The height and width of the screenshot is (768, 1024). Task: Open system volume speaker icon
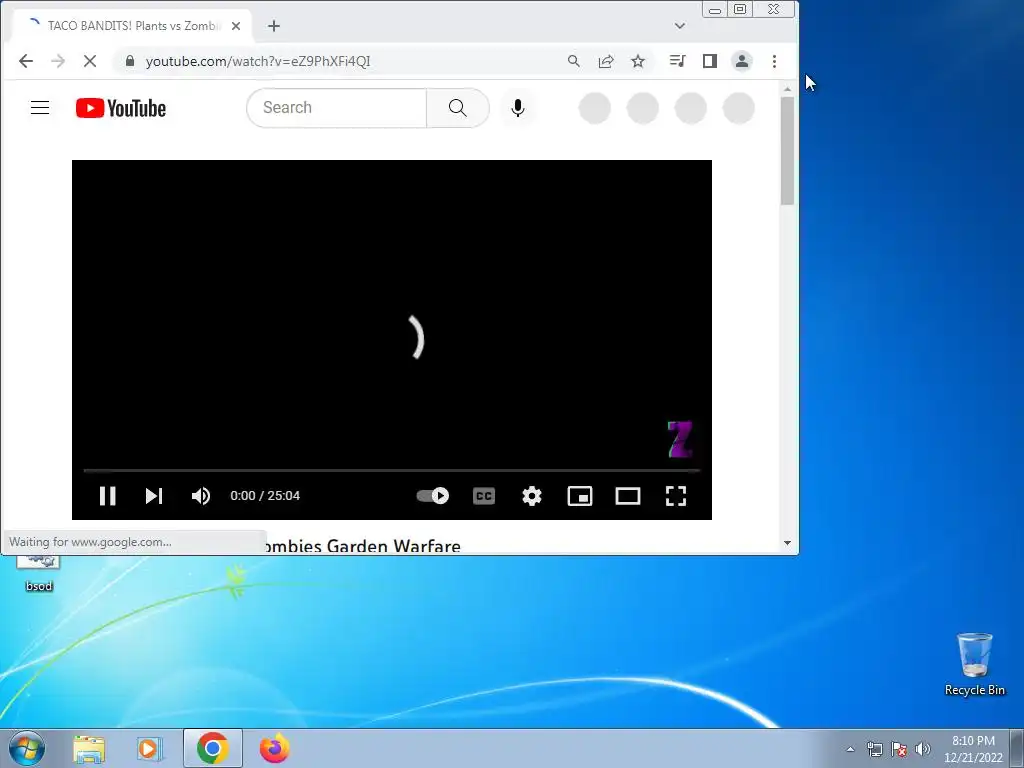coord(923,749)
